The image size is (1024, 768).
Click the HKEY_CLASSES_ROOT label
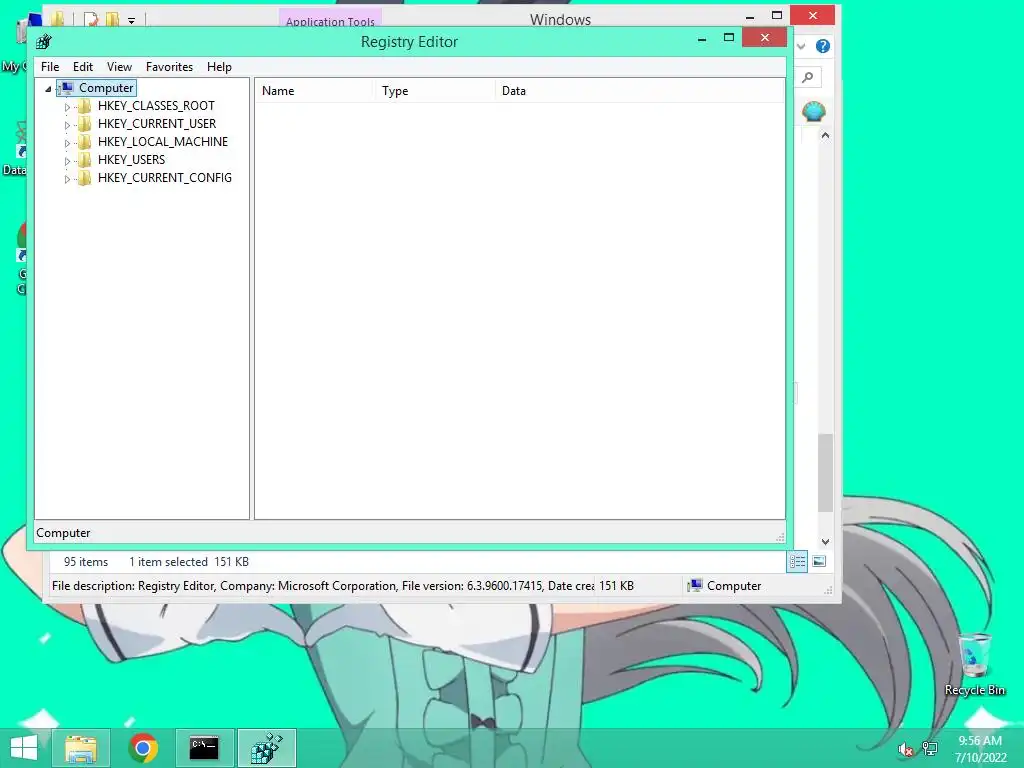(x=156, y=106)
